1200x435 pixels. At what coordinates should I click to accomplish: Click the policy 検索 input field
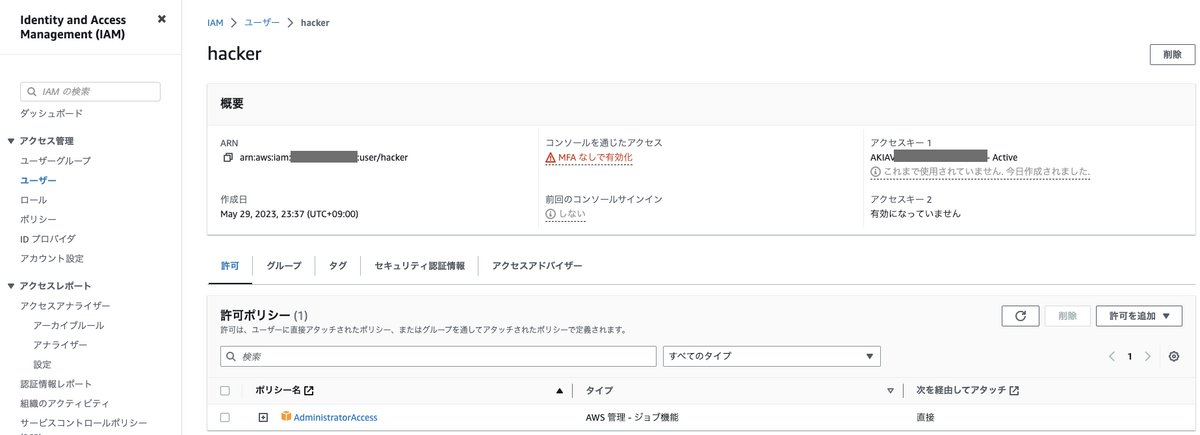coord(438,356)
